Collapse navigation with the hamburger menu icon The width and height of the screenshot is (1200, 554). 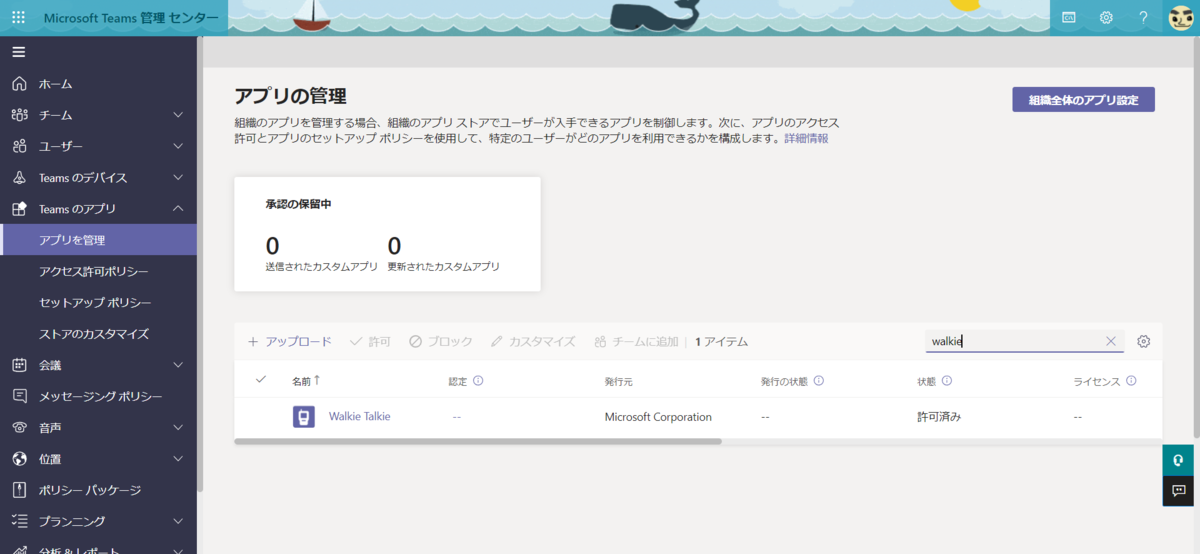pos(19,52)
